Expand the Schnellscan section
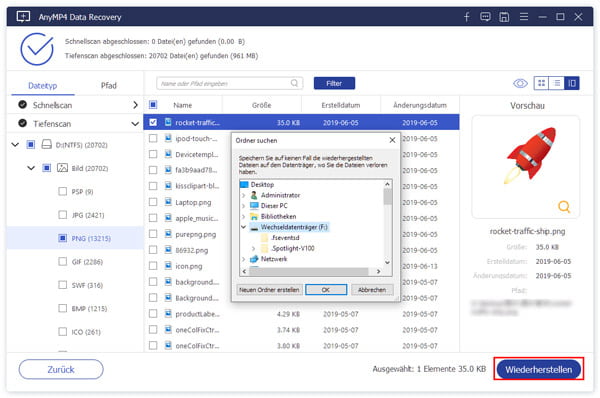The height and width of the screenshot is (398, 600). tap(135, 105)
